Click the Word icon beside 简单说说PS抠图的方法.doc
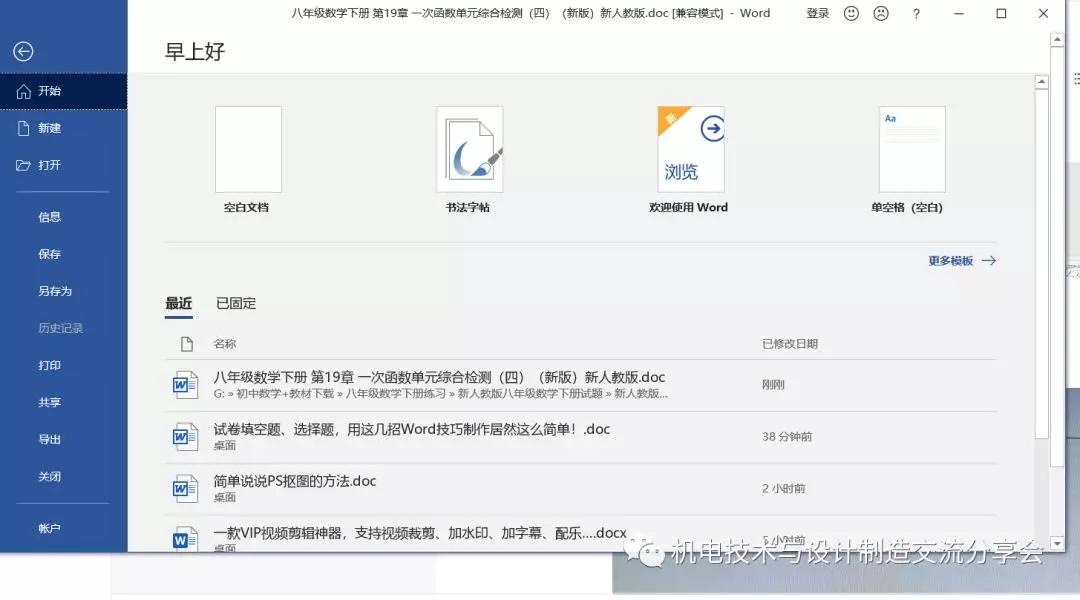 click(x=185, y=487)
